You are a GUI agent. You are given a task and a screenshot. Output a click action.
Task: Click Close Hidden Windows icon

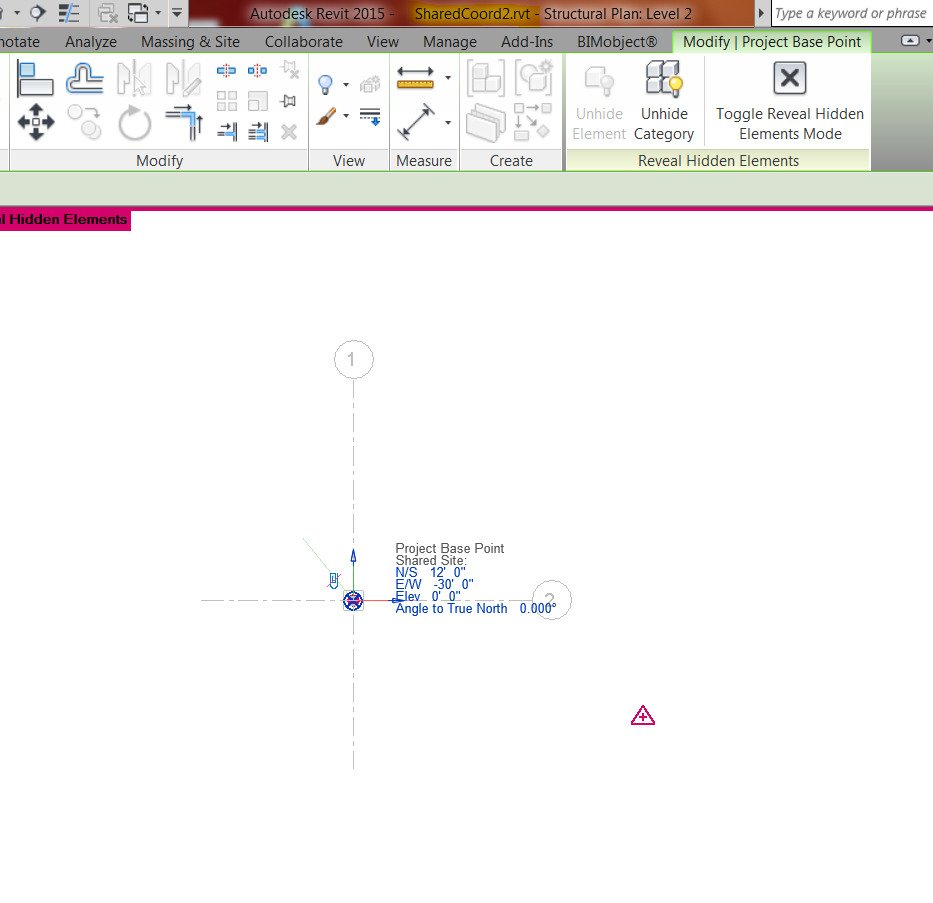(108, 12)
